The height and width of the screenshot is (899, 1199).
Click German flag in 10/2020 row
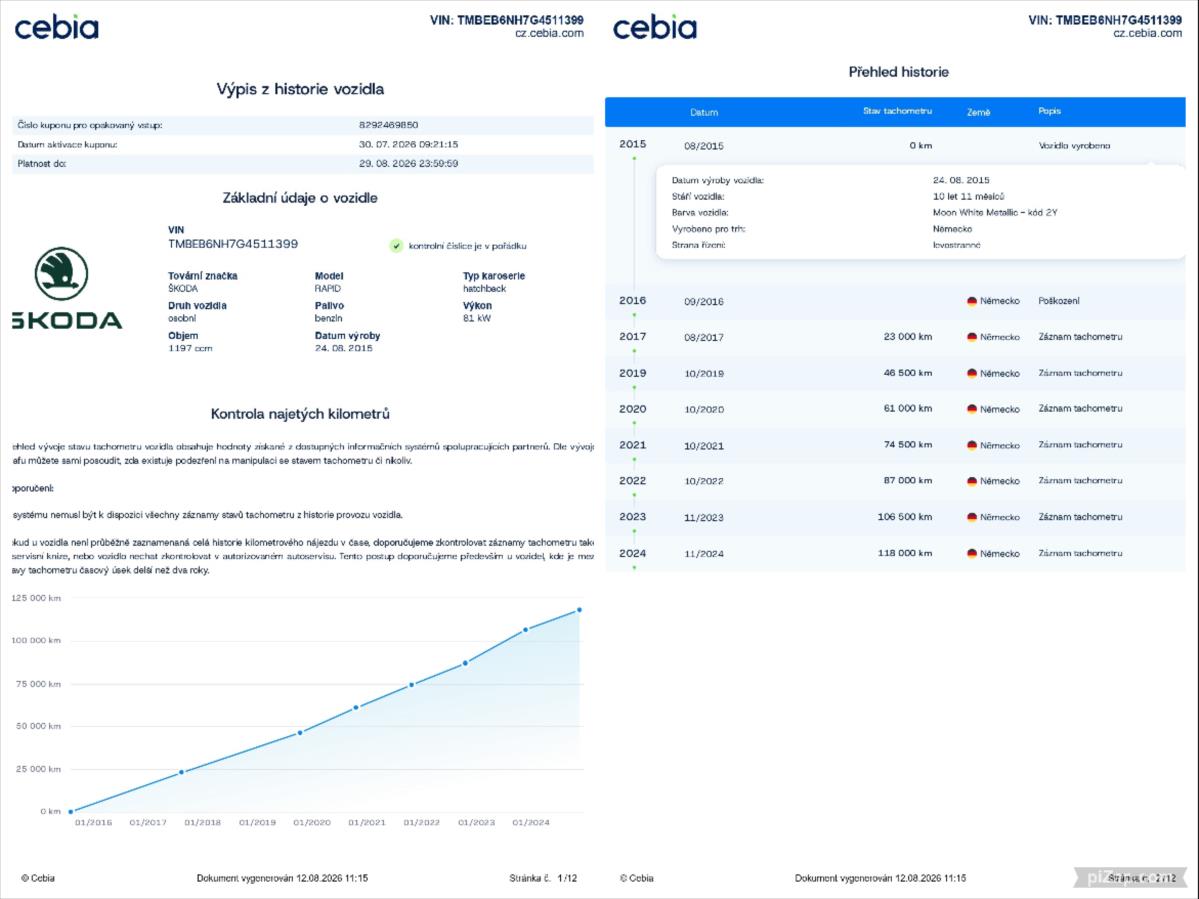(x=972, y=409)
